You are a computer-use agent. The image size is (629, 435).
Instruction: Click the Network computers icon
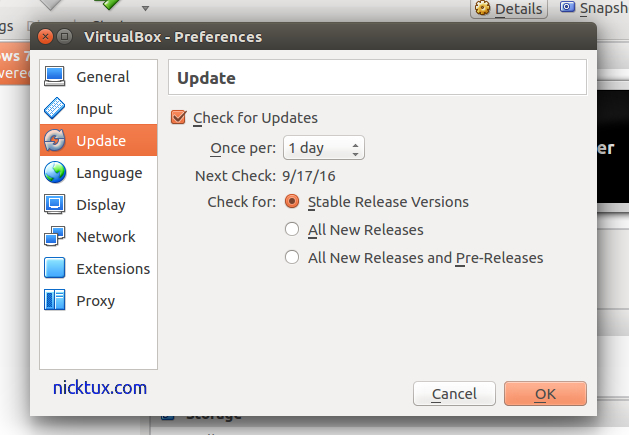[x=55, y=237]
